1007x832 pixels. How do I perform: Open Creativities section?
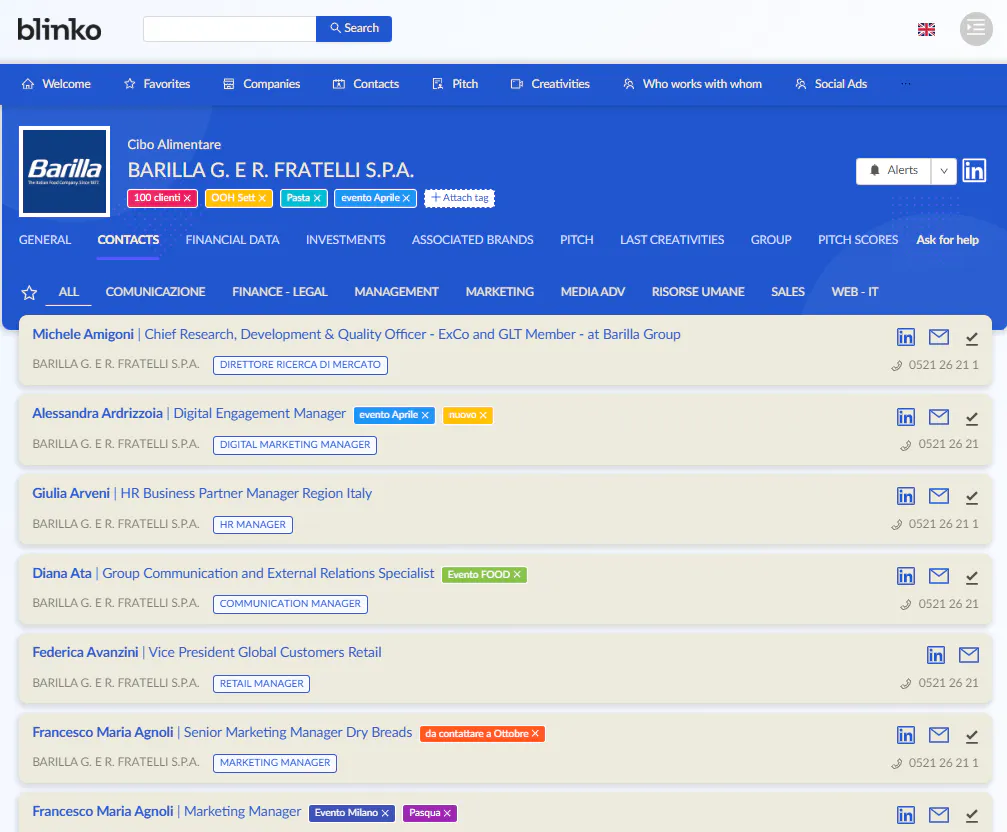point(550,84)
